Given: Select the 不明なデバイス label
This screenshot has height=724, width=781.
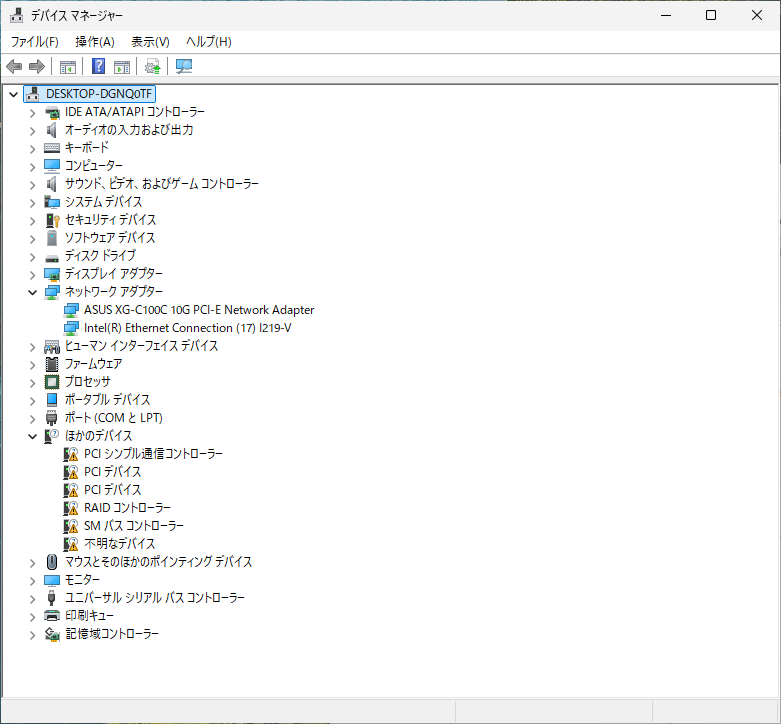Looking at the screenshot, I should point(120,543).
